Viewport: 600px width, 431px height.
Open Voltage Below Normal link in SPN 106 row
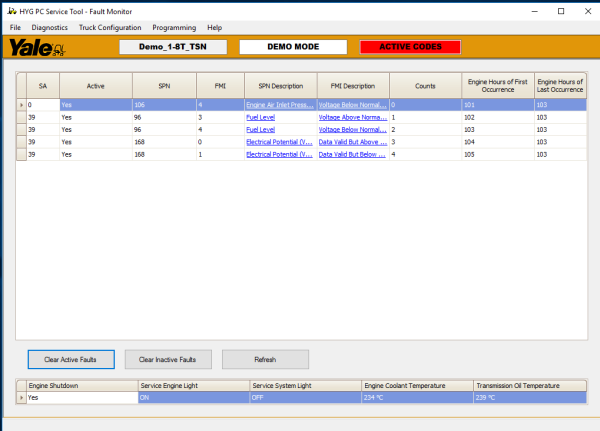352,105
